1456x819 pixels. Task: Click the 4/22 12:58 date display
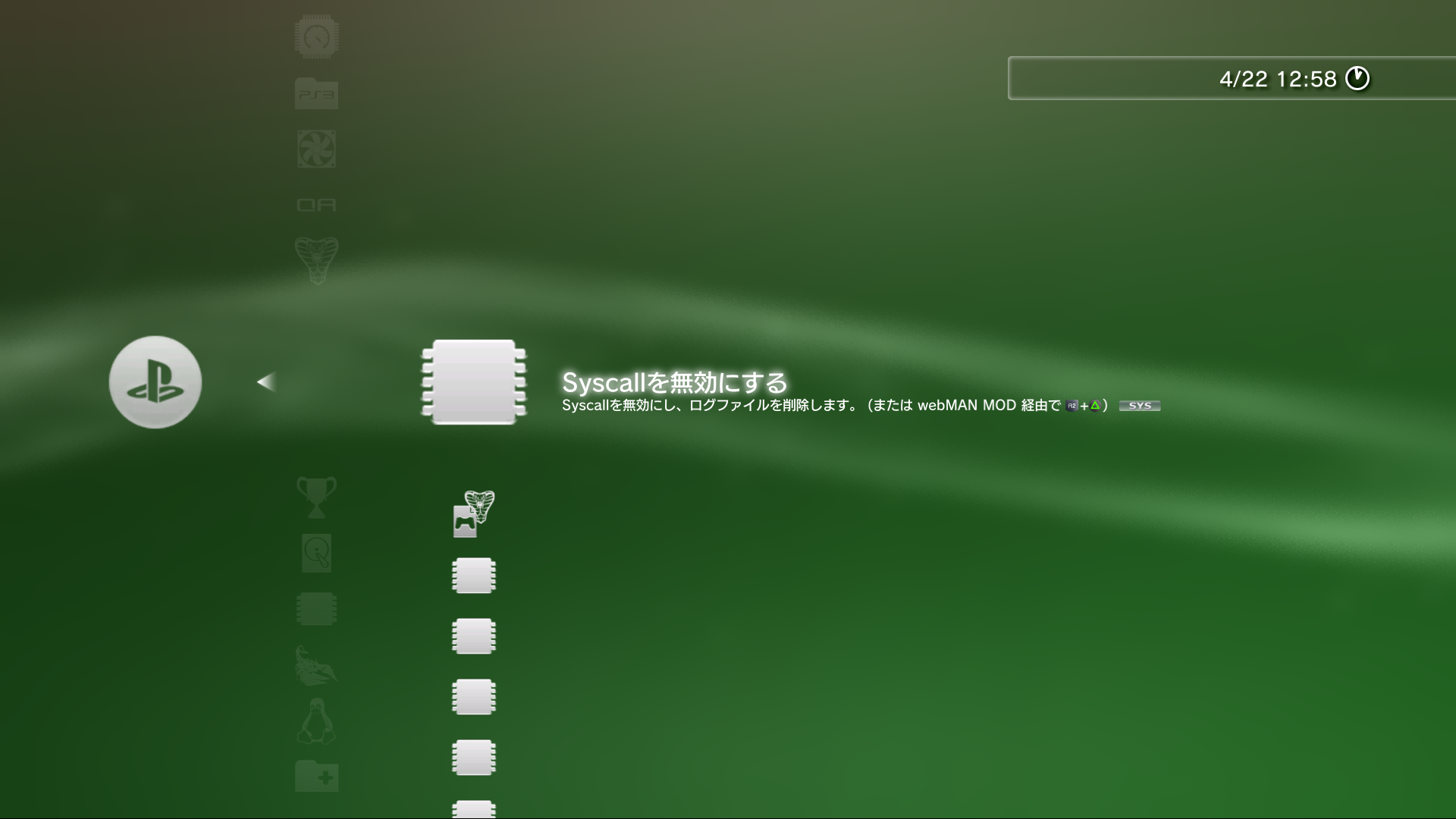(1278, 79)
